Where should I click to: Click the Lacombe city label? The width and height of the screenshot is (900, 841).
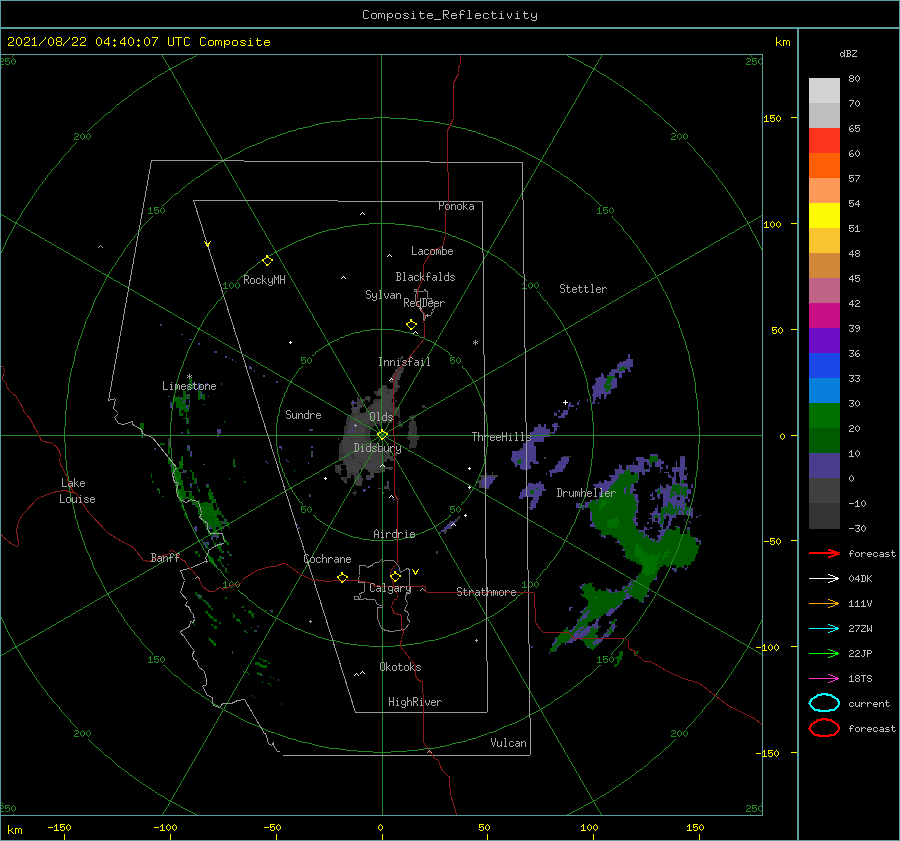coord(432,251)
